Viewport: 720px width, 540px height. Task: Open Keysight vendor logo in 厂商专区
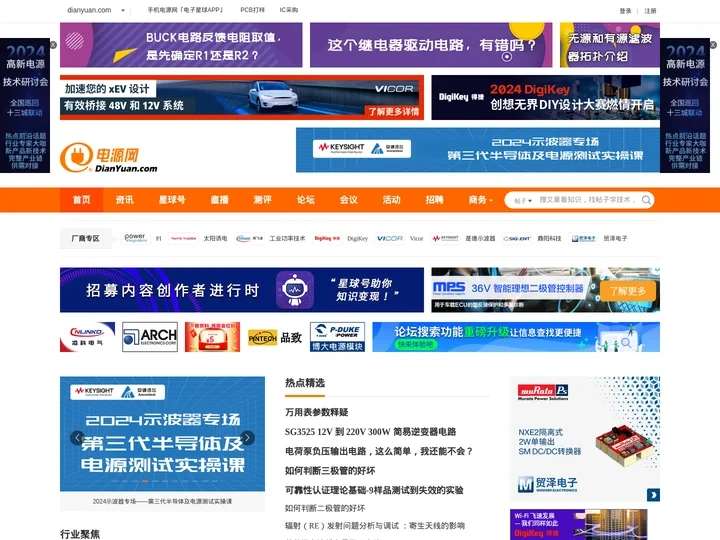click(x=445, y=238)
